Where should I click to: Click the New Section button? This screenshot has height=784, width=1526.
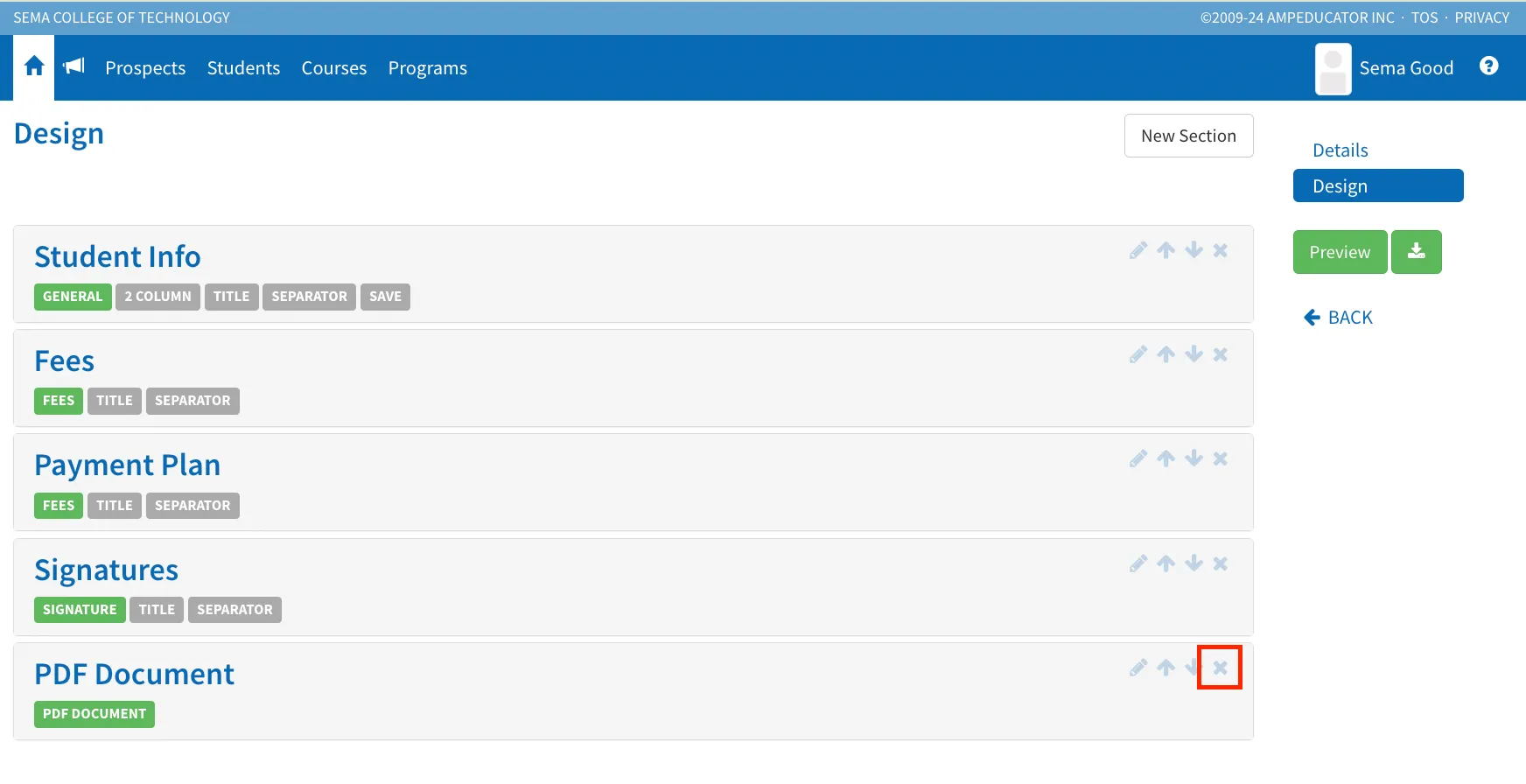click(x=1188, y=136)
